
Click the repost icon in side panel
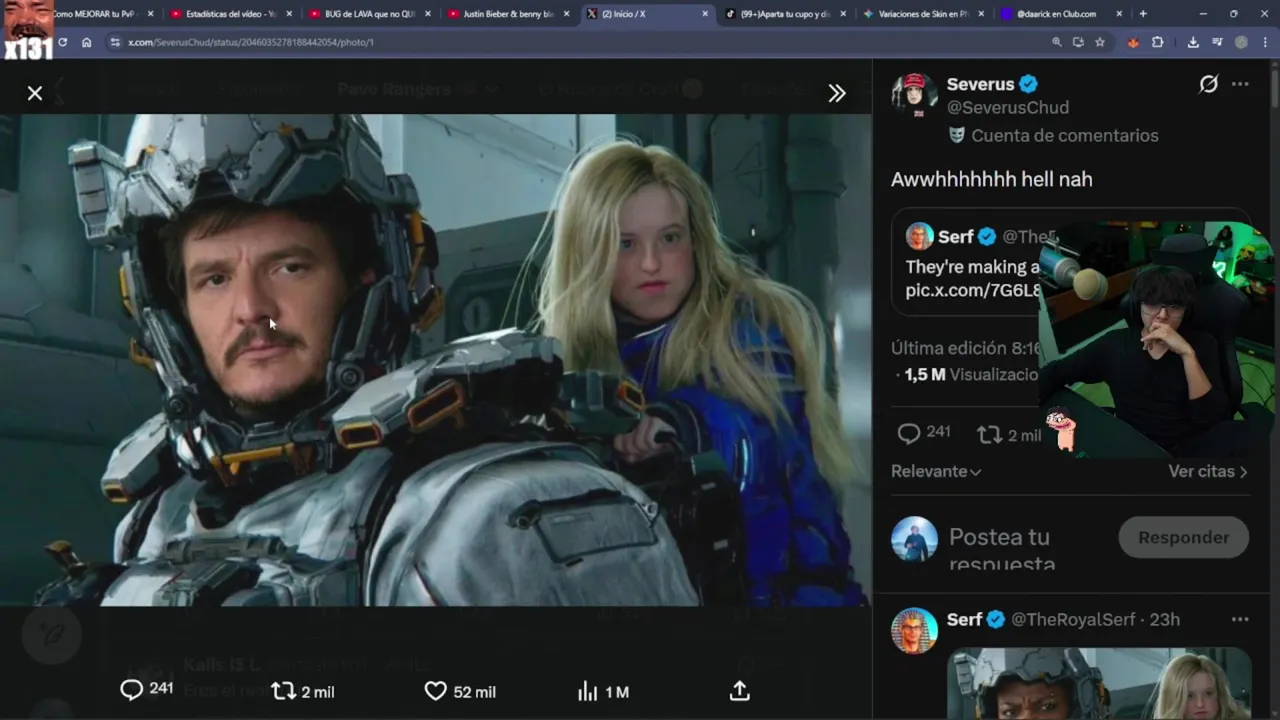pos(989,435)
